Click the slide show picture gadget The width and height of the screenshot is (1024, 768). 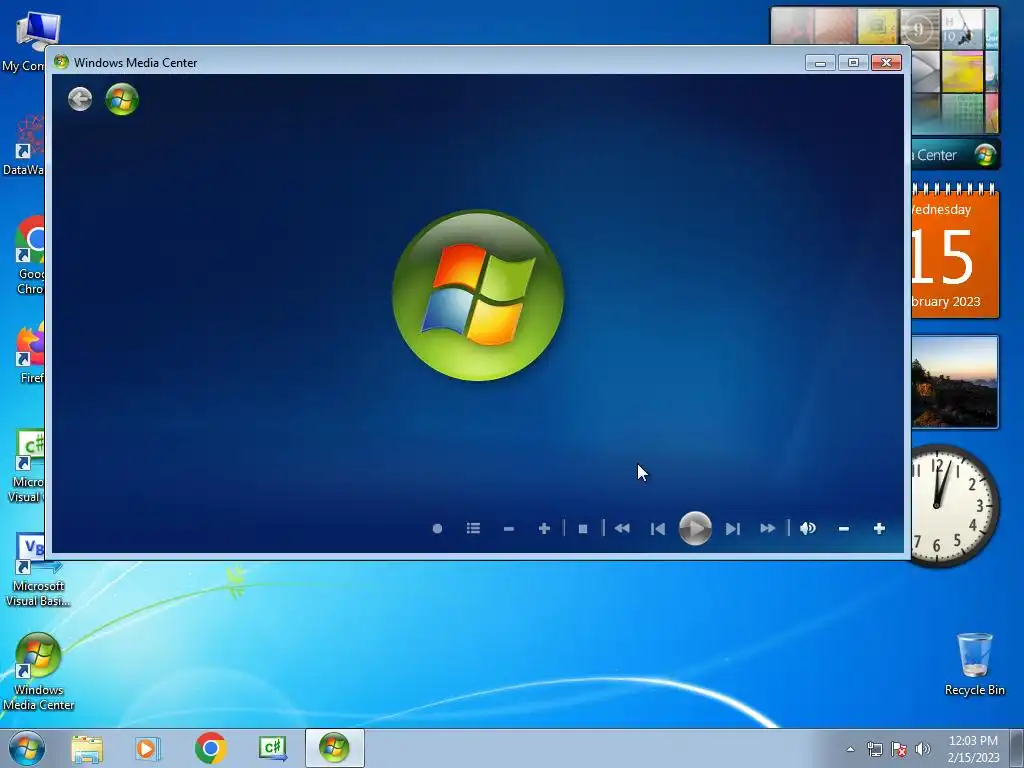[955, 382]
